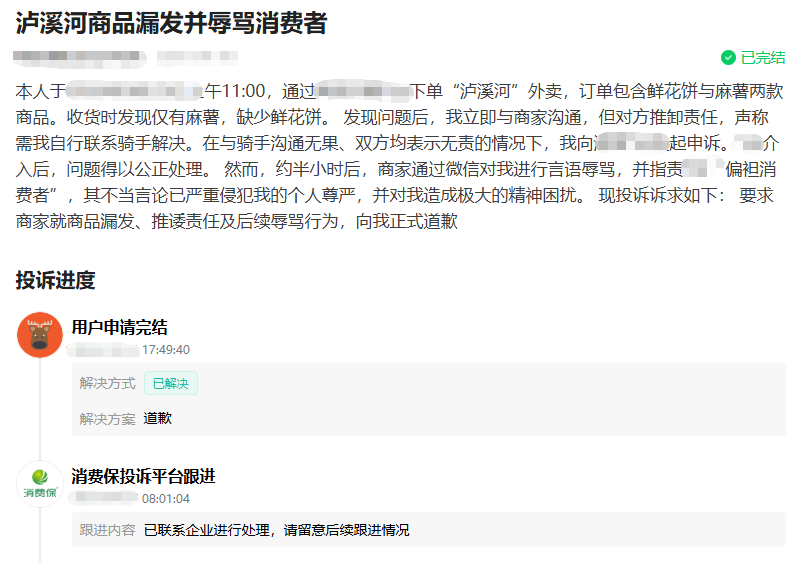801x562 pixels.
Task: Click the 投诉进度 section heading
Action: pyautogui.click(x=55, y=280)
